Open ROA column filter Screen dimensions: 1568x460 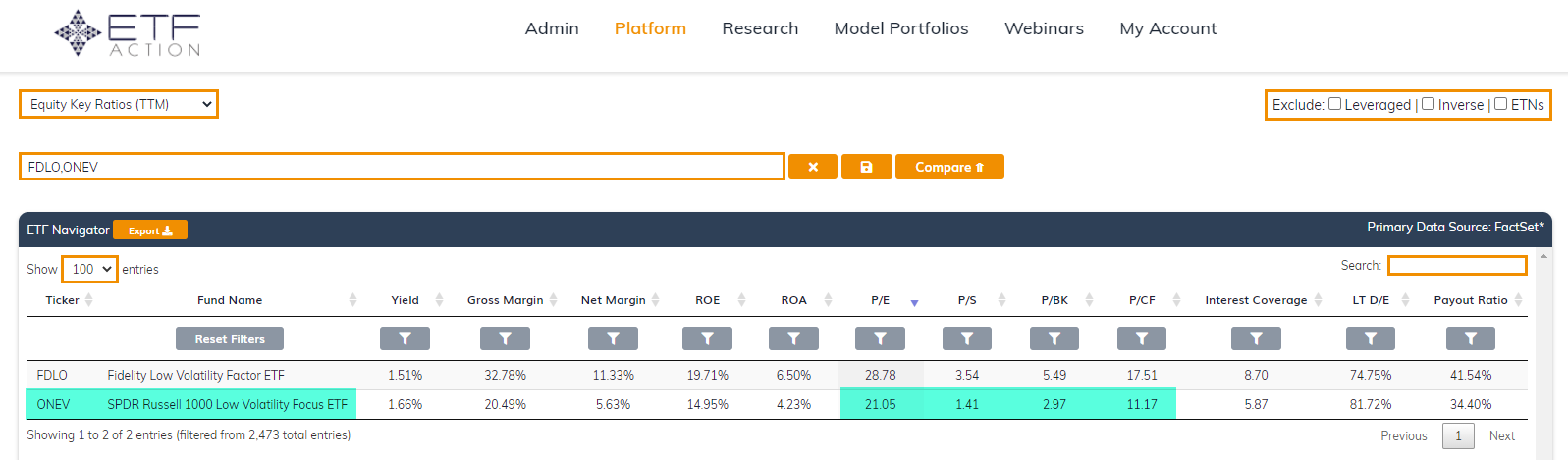[793, 338]
